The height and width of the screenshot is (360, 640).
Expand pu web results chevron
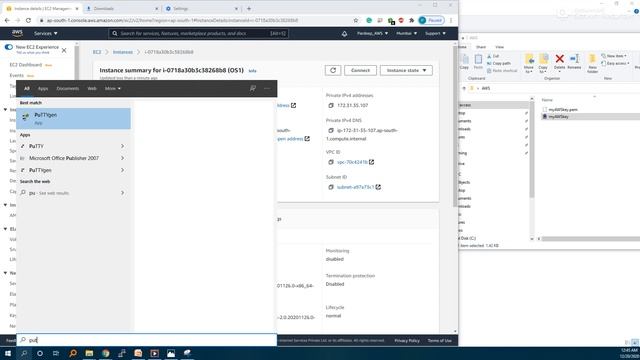(x=122, y=193)
